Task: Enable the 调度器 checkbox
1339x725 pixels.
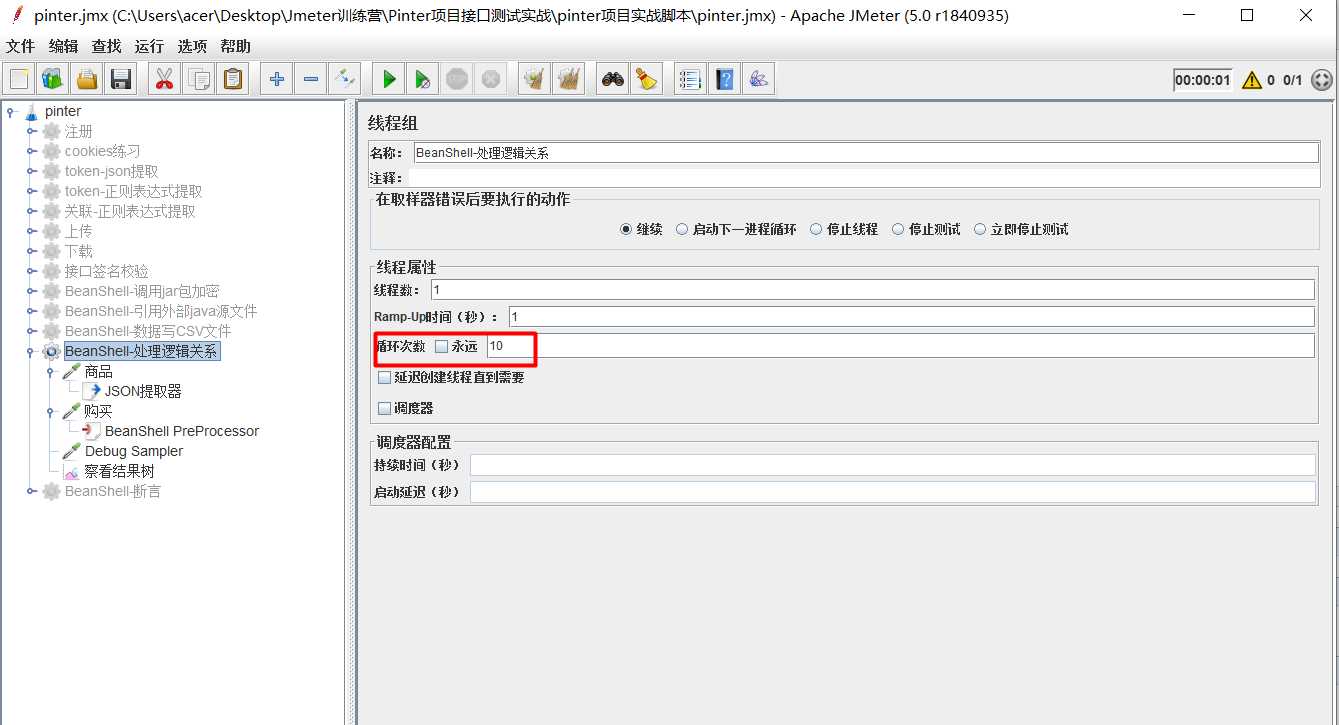Action: click(384, 408)
